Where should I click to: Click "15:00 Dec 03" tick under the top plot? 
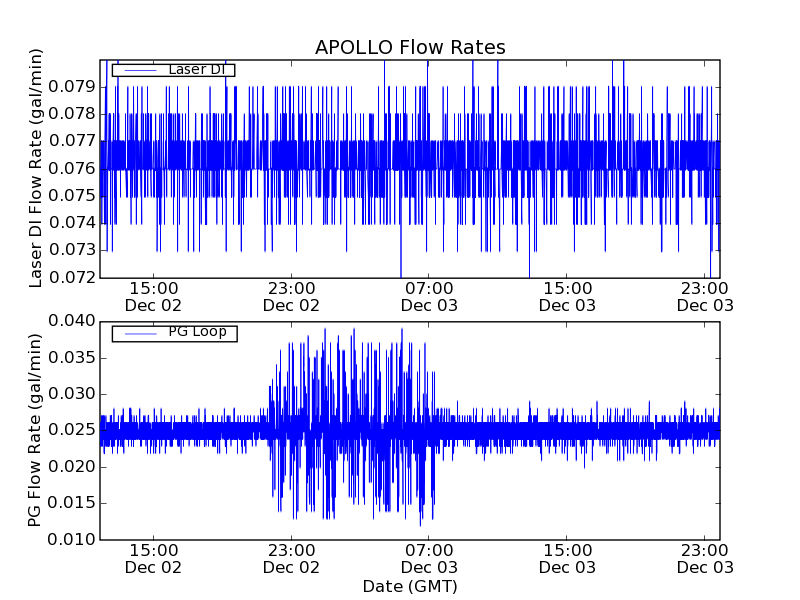pyautogui.click(x=567, y=296)
